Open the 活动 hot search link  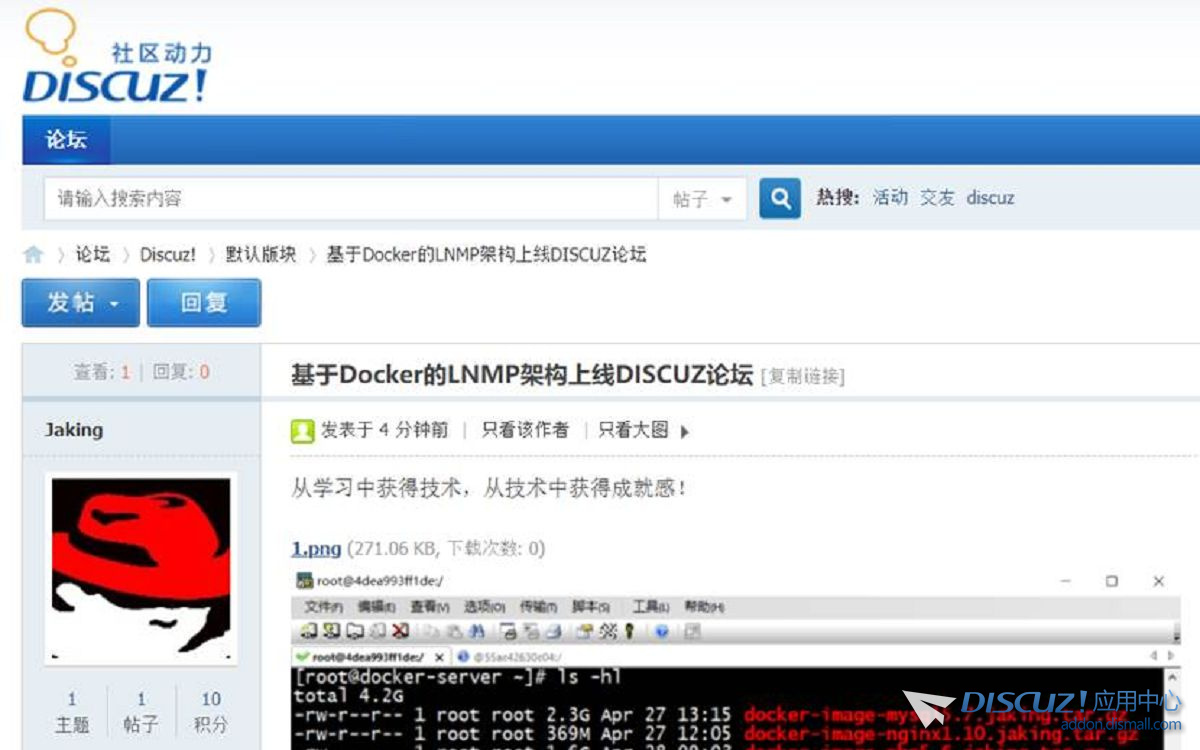[x=890, y=198]
